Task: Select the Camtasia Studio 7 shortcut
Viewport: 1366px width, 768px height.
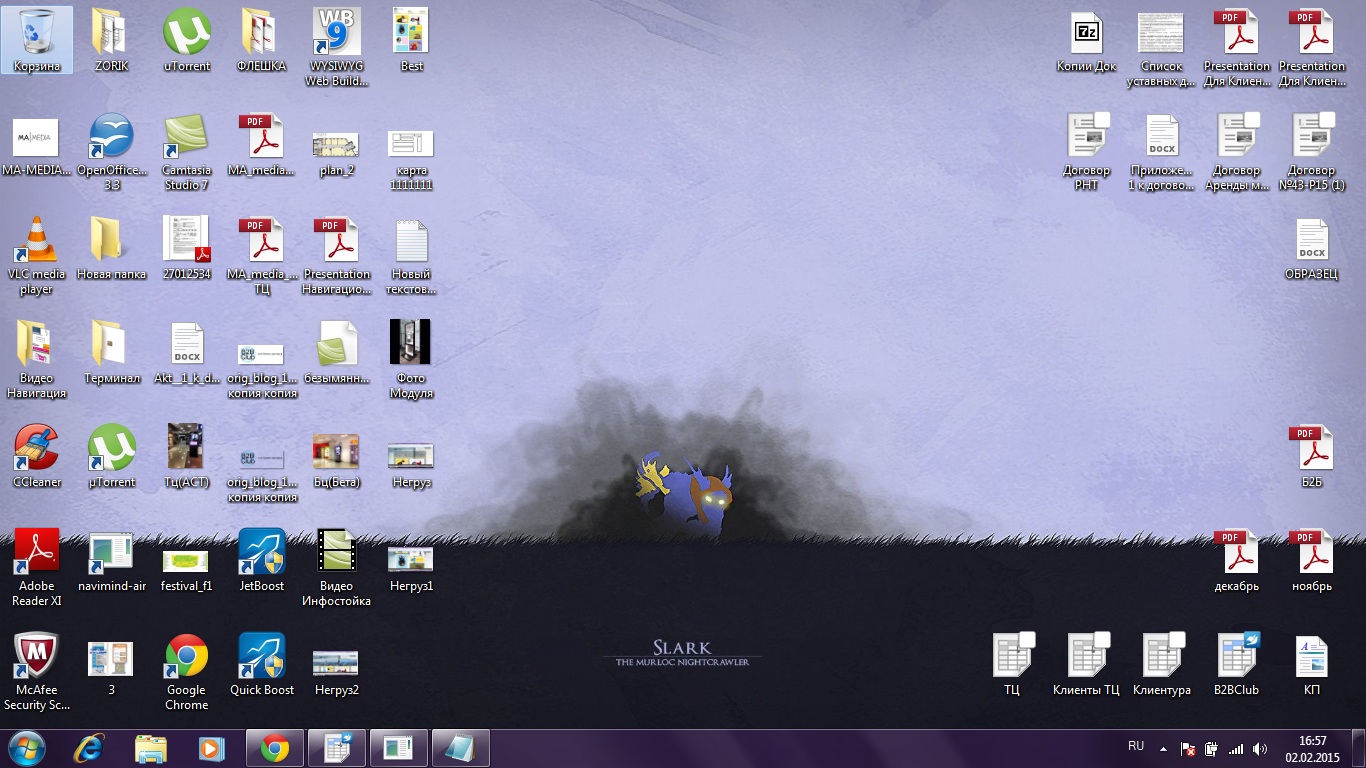Action: pos(186,152)
